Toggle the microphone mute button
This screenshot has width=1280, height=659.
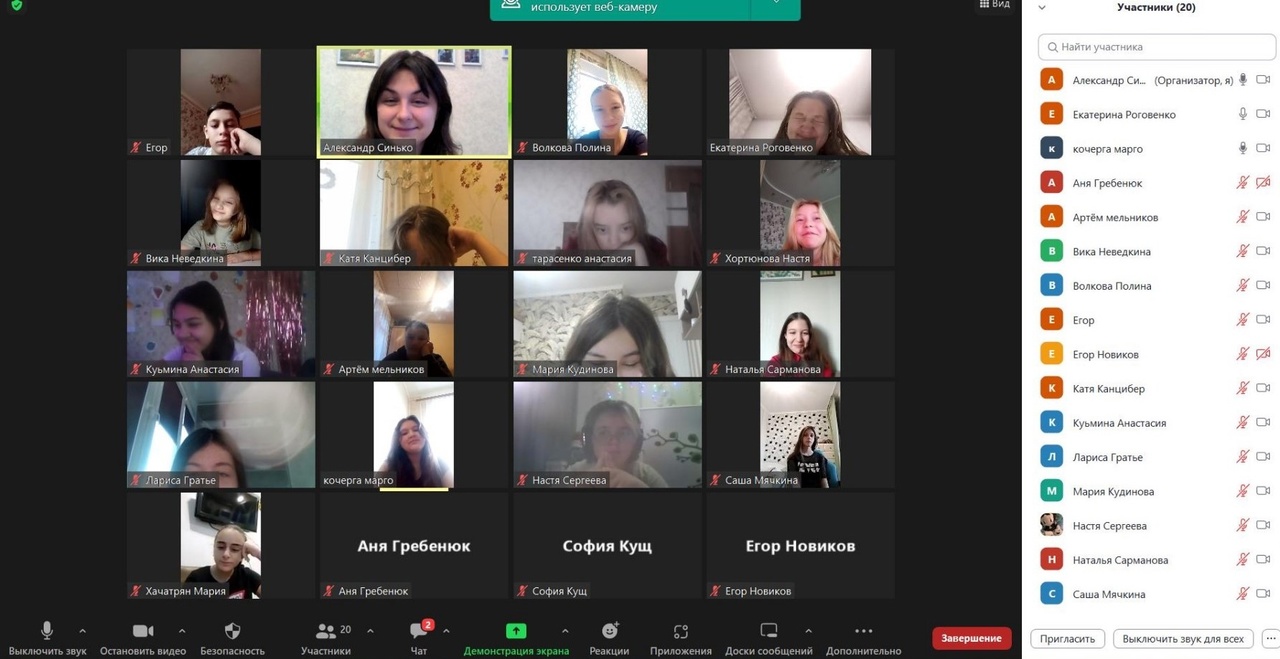pyautogui.click(x=46, y=631)
